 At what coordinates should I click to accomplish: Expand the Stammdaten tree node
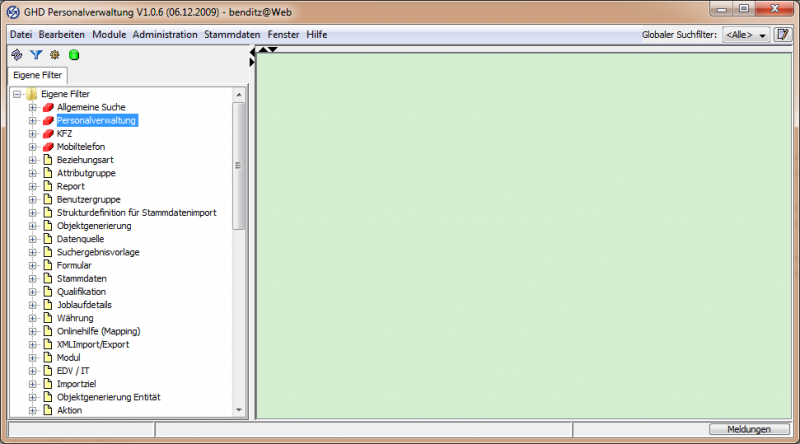[33, 279]
